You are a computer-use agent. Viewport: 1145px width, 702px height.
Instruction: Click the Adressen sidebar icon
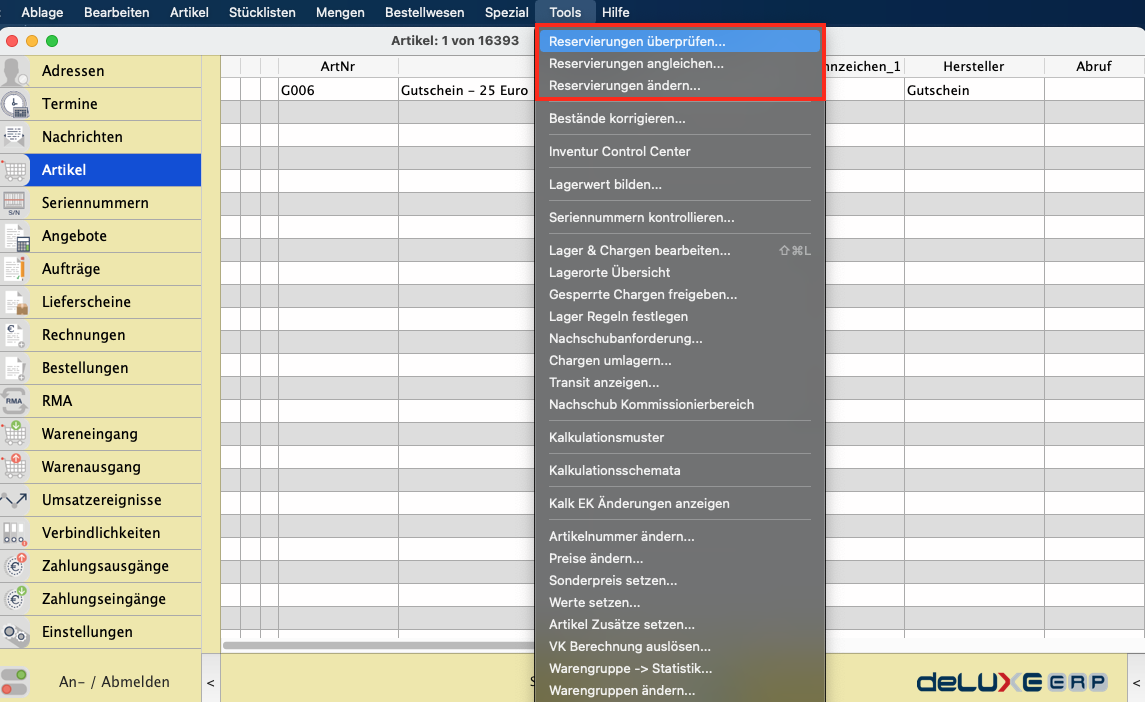(15, 72)
